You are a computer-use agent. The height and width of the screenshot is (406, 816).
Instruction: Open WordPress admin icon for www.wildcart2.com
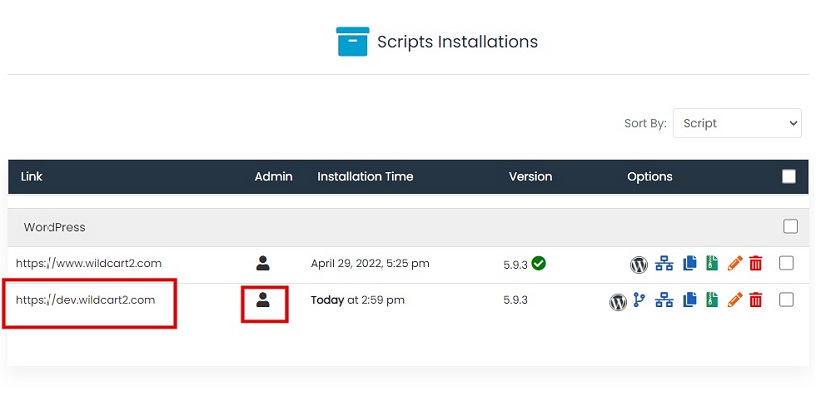pyautogui.click(x=639, y=264)
